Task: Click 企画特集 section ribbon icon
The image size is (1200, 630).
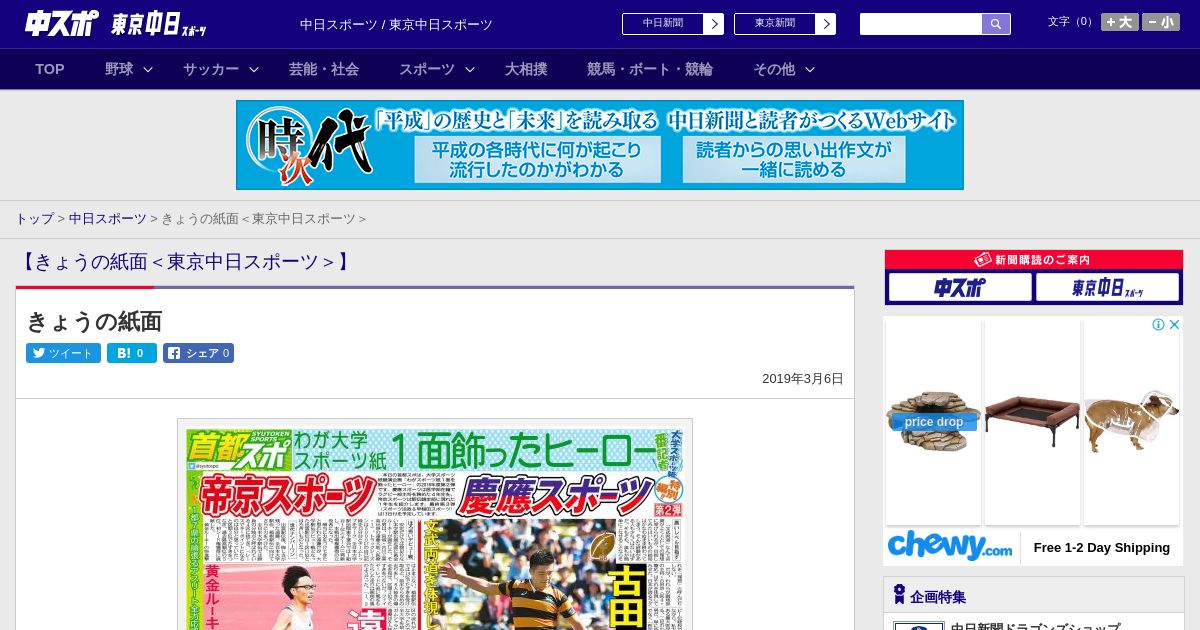Action: coord(899,595)
